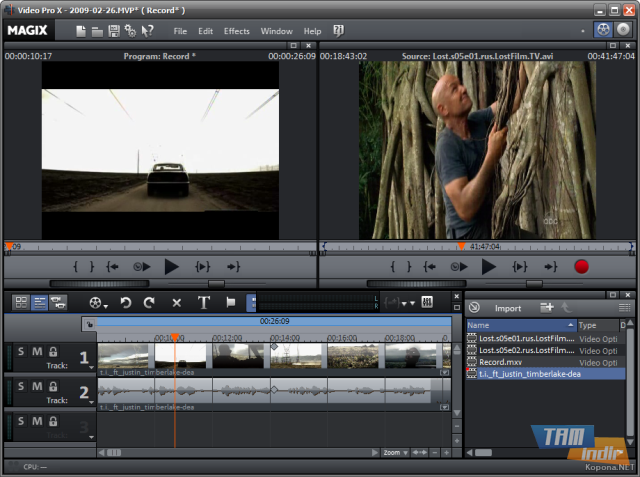Open project via folder icon
Viewport: 640px width, 477px height.
coord(97,31)
